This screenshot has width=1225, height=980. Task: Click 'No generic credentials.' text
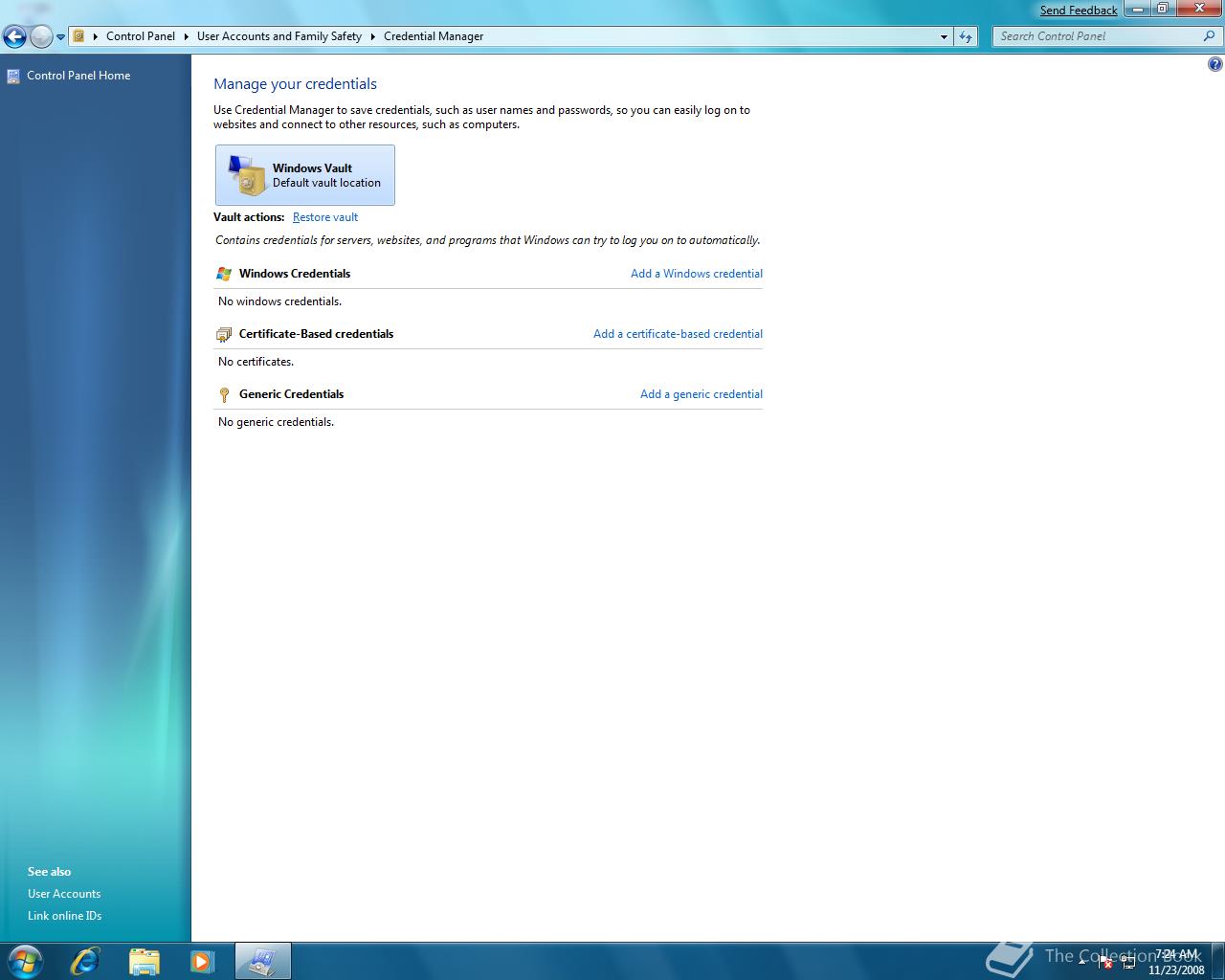276,422
